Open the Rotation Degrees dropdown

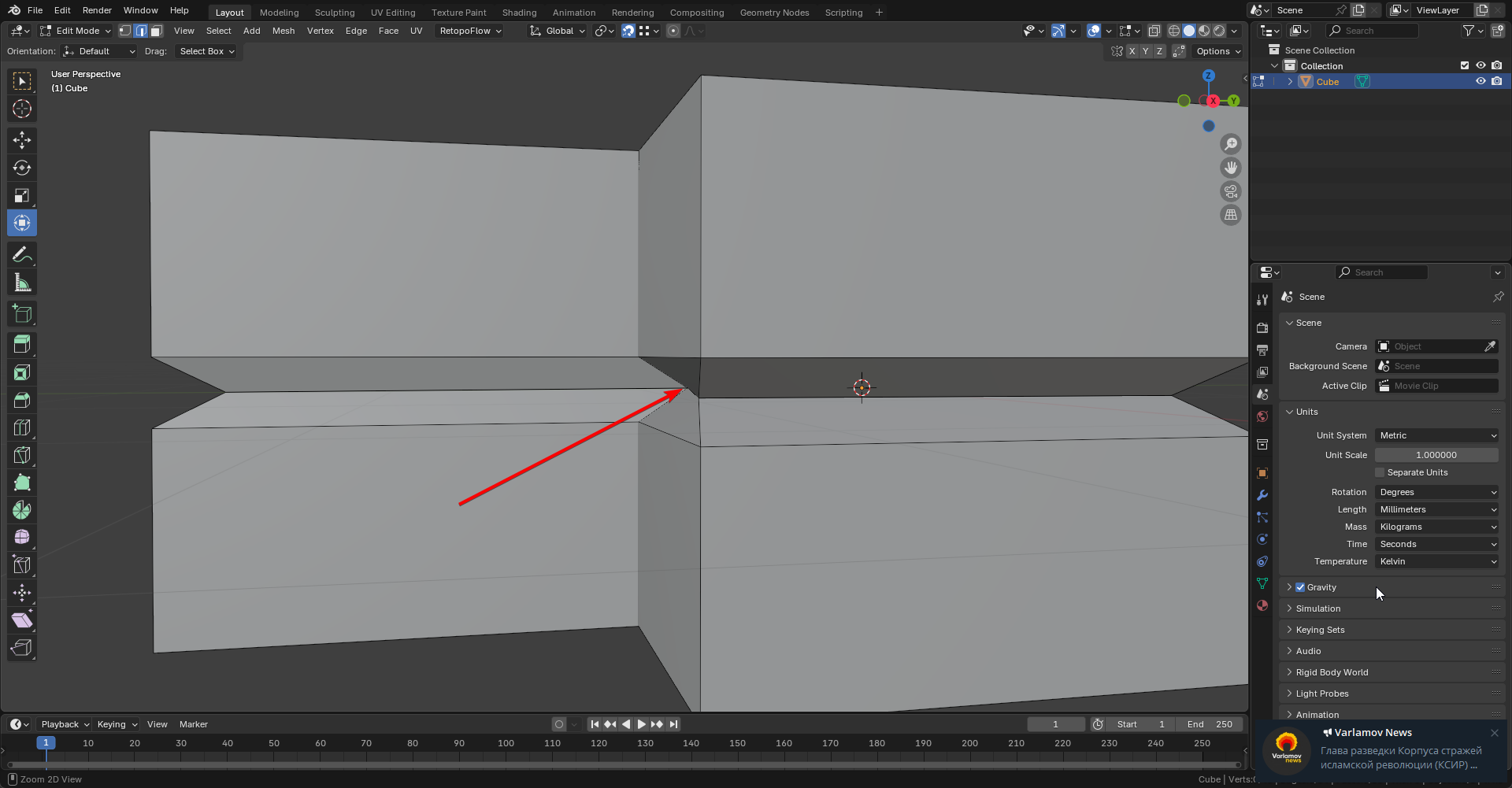click(x=1437, y=492)
